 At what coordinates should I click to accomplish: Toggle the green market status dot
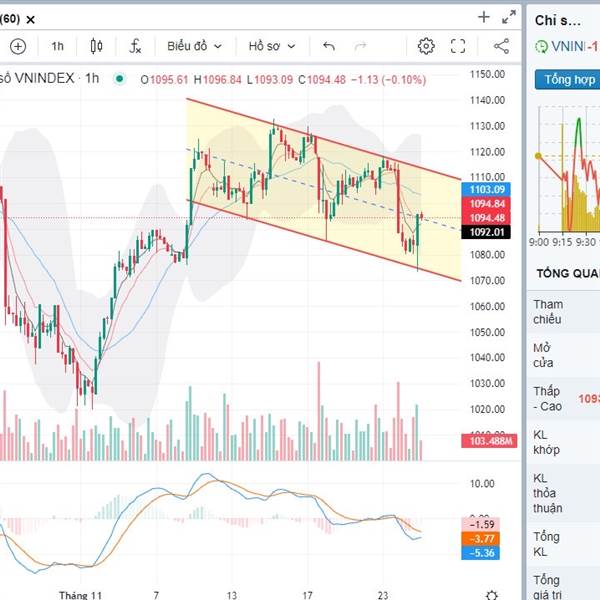(120, 79)
